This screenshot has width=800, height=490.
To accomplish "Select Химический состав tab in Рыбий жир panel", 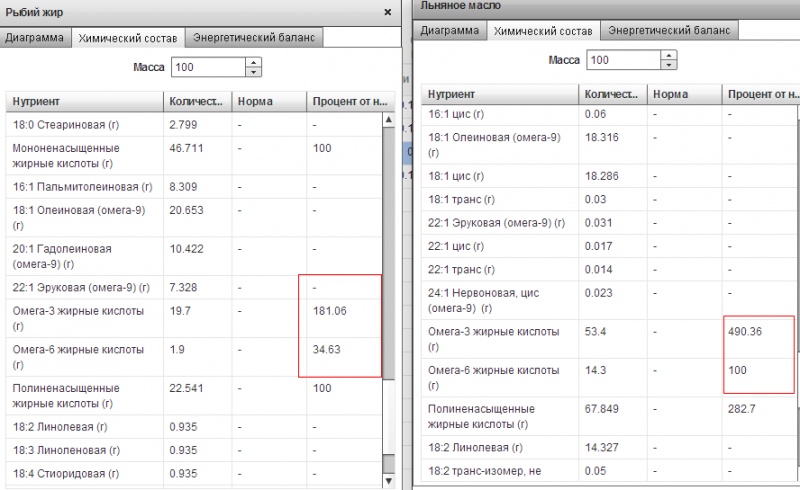I will 127,38.
